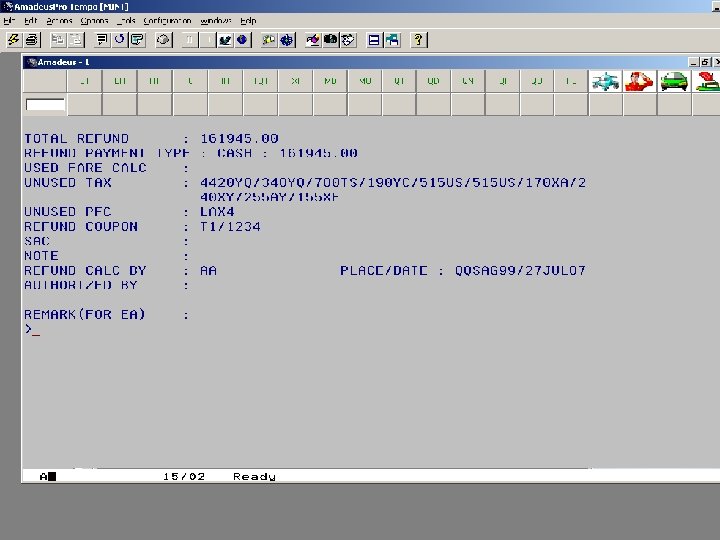Image resolution: width=720 pixels, height=540 pixels.
Task: Click the tax line starting with 4420YQ
Action: [x=393, y=182]
